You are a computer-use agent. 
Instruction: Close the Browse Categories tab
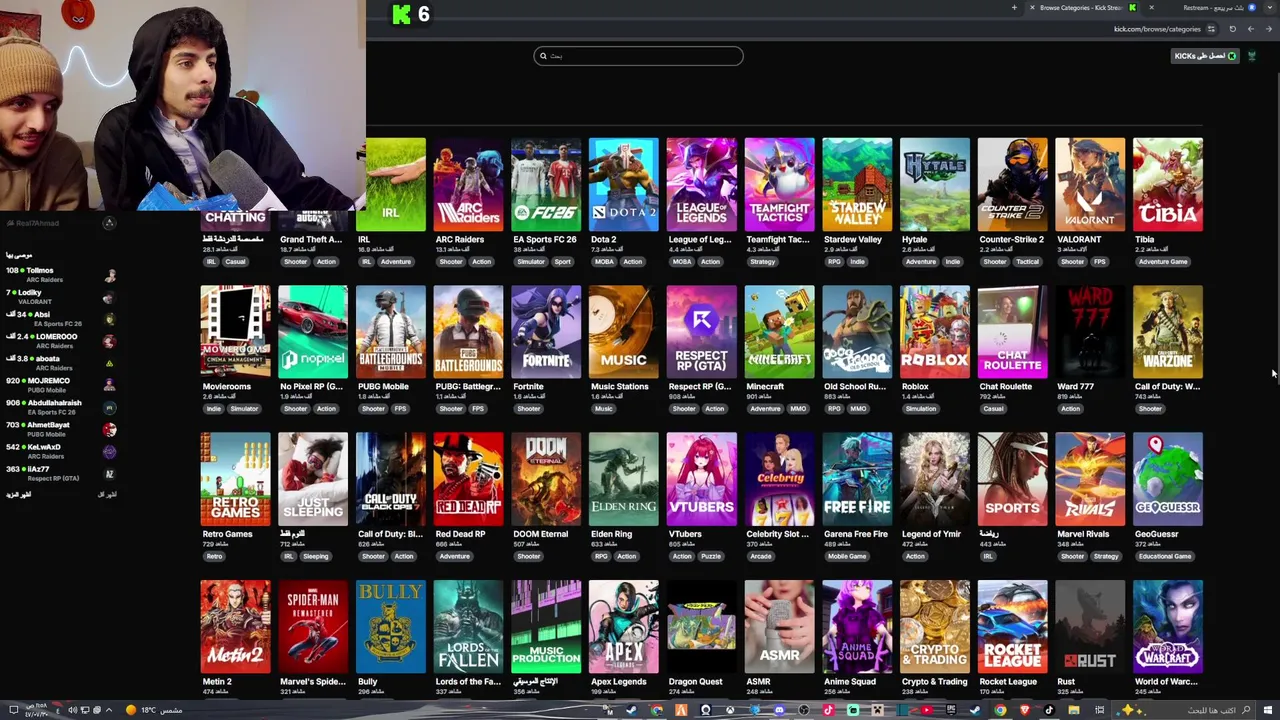pyautogui.click(x=1032, y=8)
